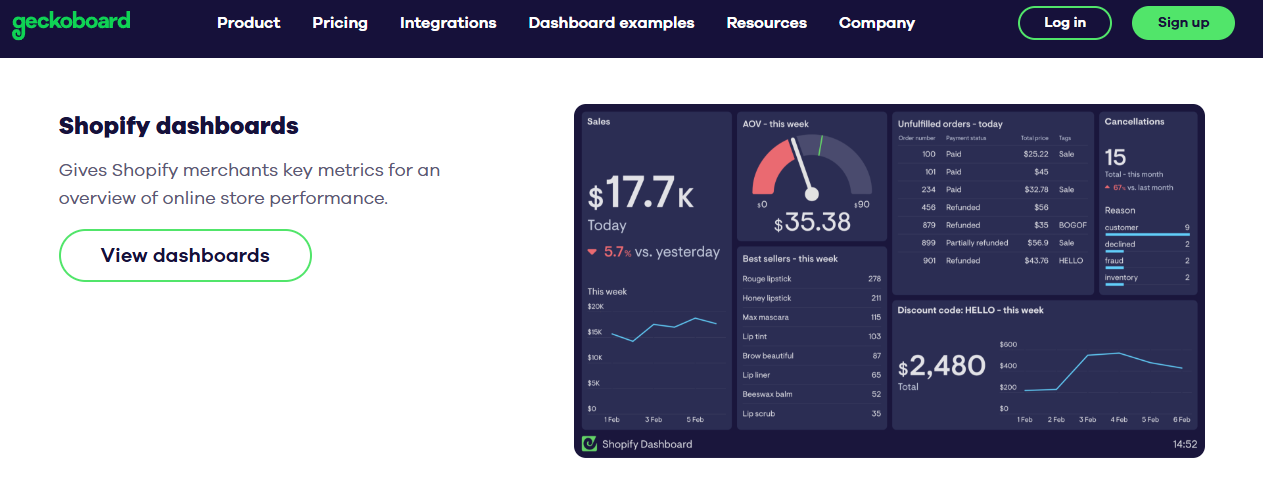This screenshot has width=1263, height=485.
Task: Click the 'inventory' cancellation reason
Action: (x=1147, y=278)
